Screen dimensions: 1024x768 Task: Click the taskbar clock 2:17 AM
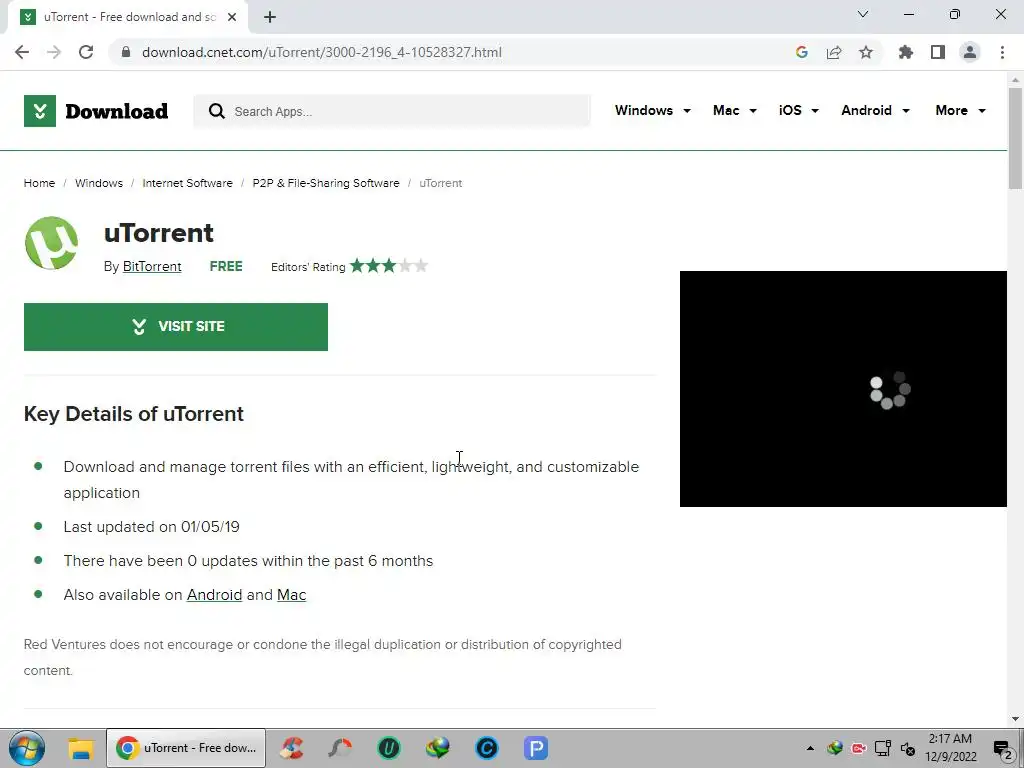(950, 739)
